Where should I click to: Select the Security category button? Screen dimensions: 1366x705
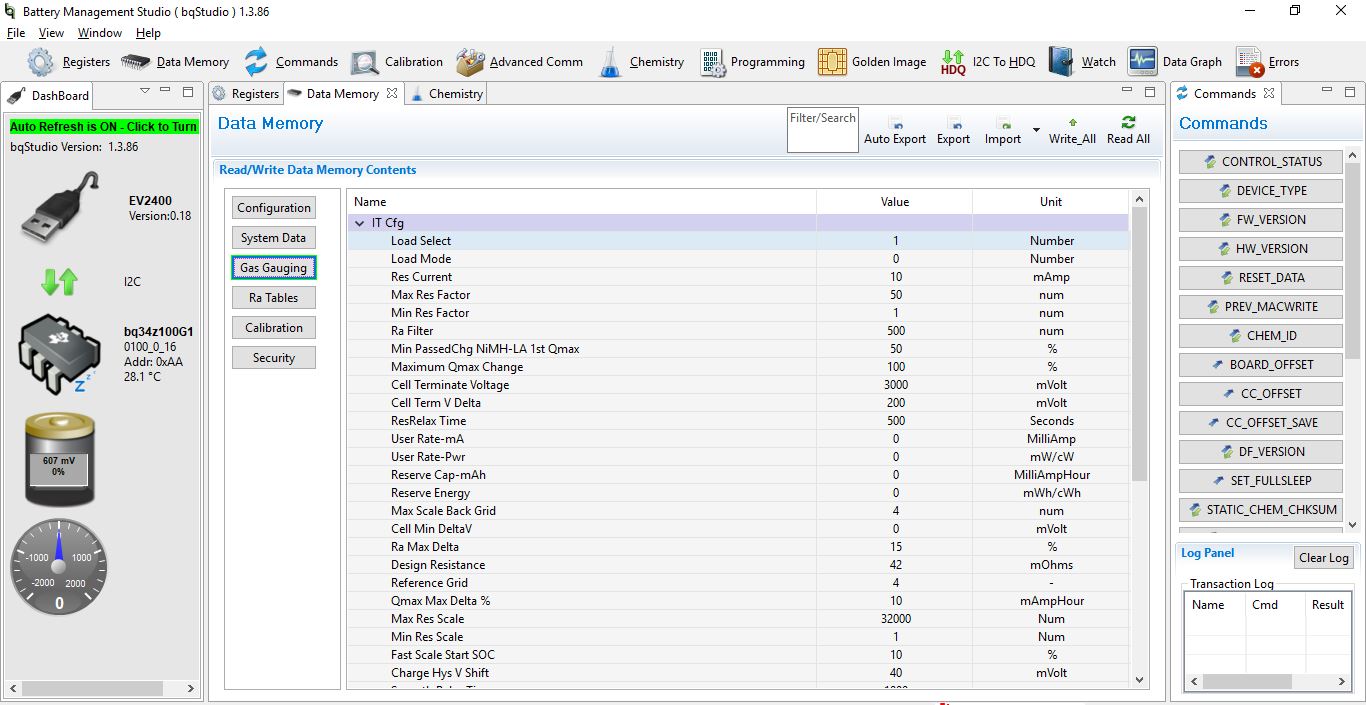pyautogui.click(x=274, y=358)
